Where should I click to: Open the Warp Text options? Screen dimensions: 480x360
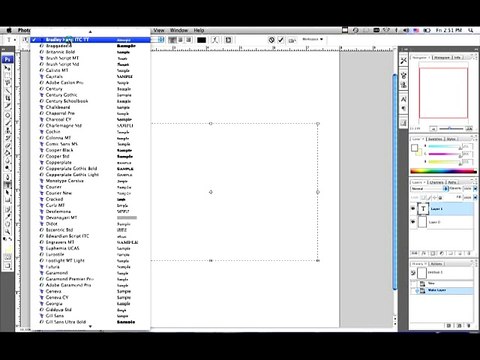coord(215,40)
